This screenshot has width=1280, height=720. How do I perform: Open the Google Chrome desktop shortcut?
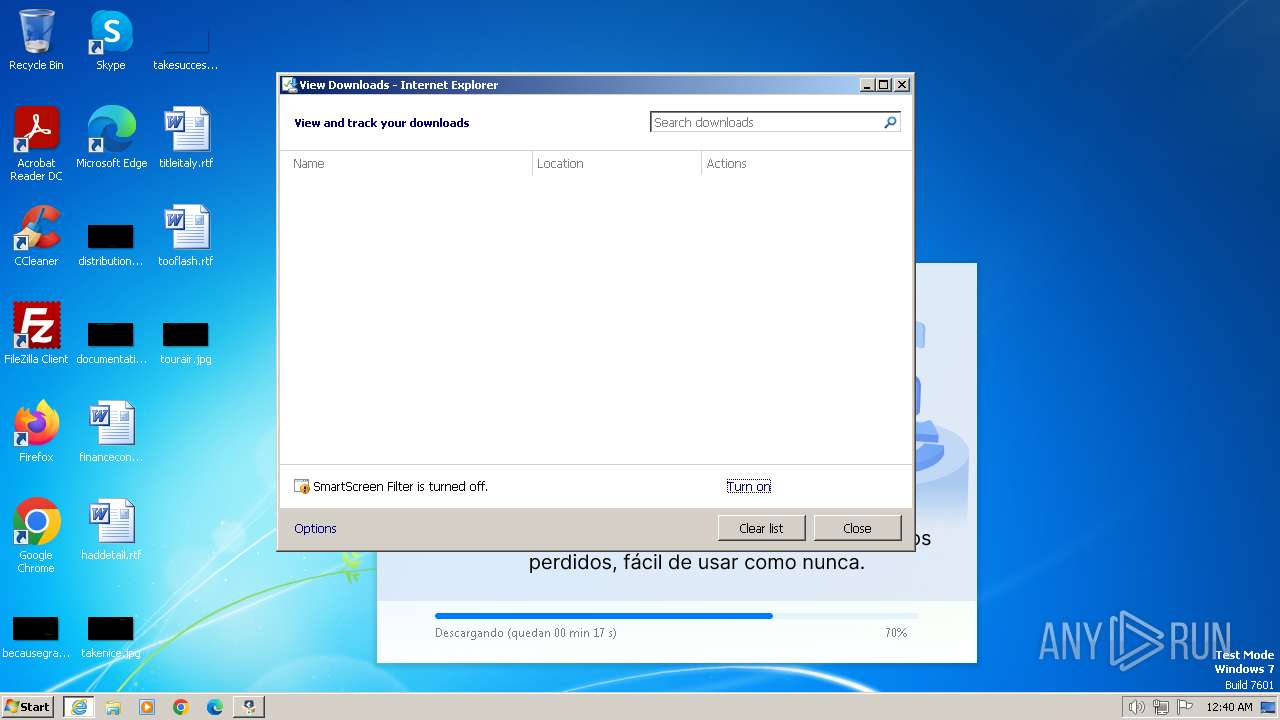coord(36,536)
